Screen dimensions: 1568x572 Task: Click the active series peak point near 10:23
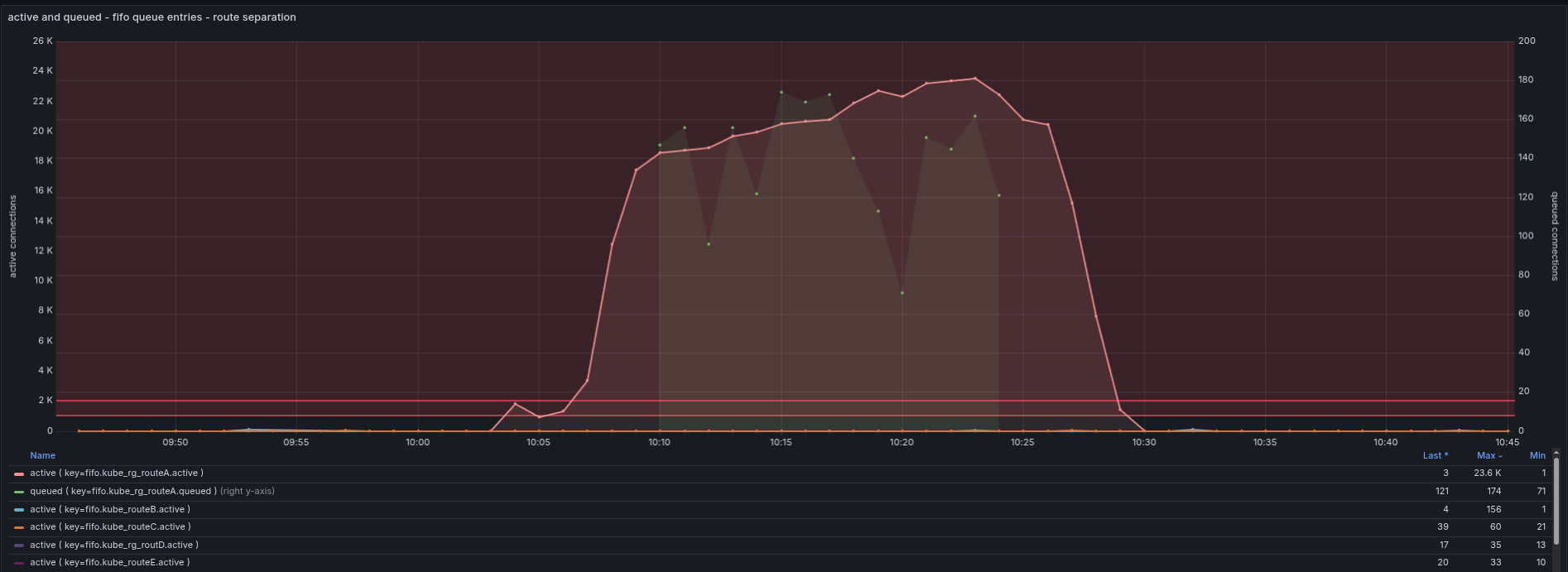975,79
